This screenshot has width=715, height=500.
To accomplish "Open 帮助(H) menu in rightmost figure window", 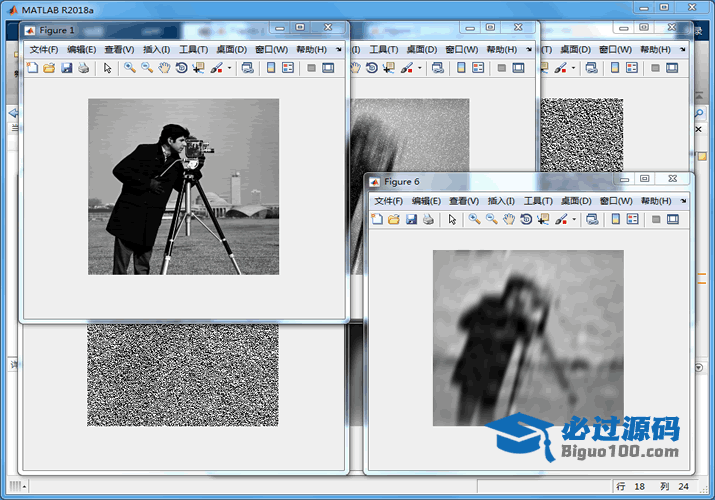I will click(655, 49).
